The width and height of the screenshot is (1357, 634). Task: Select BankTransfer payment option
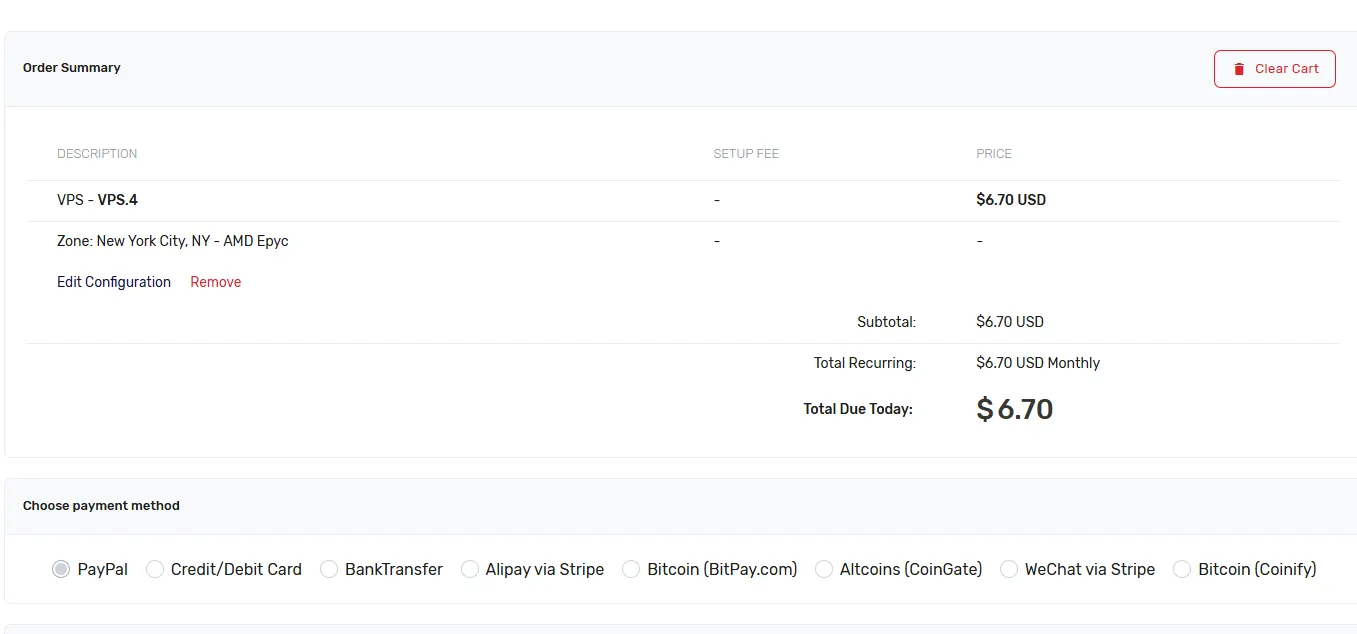(x=329, y=569)
